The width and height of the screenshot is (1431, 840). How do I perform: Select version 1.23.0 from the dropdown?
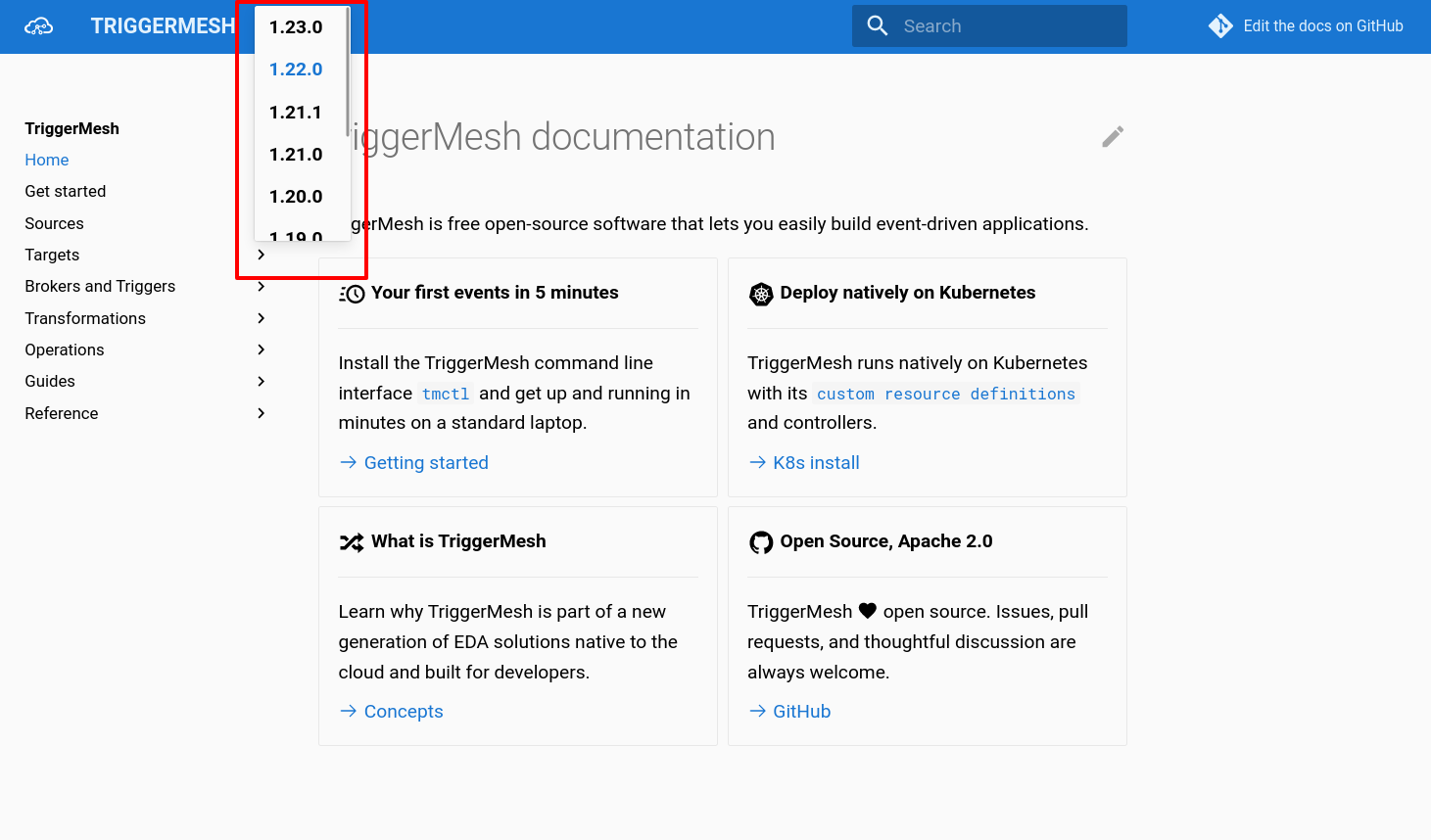click(x=296, y=27)
